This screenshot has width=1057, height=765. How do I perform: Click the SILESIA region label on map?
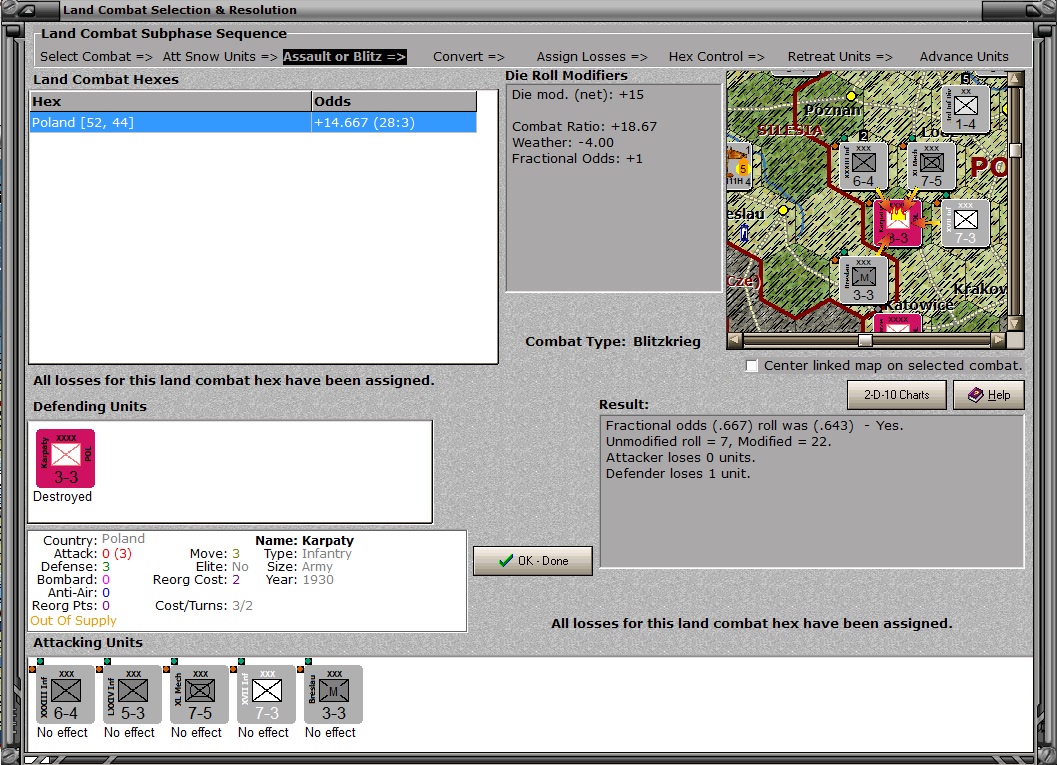coord(790,130)
